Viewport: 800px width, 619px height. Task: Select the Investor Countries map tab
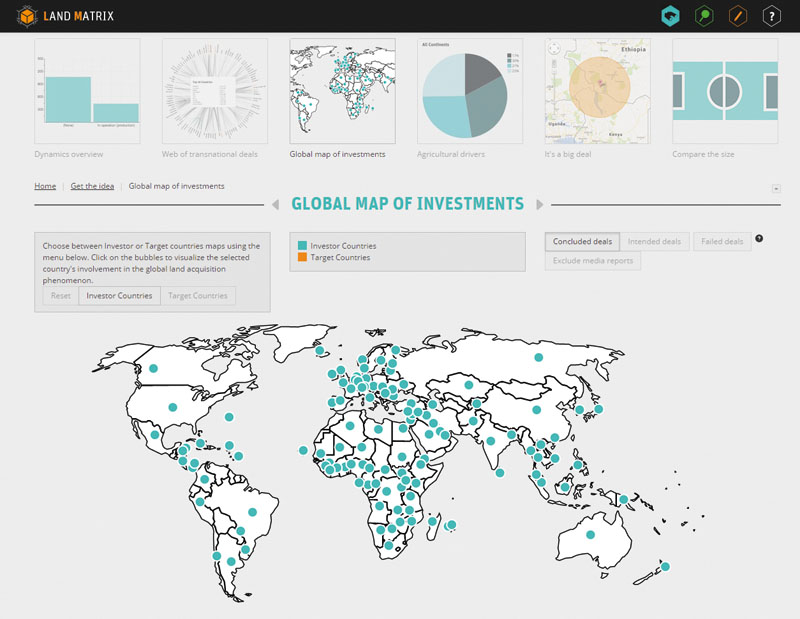coord(119,296)
